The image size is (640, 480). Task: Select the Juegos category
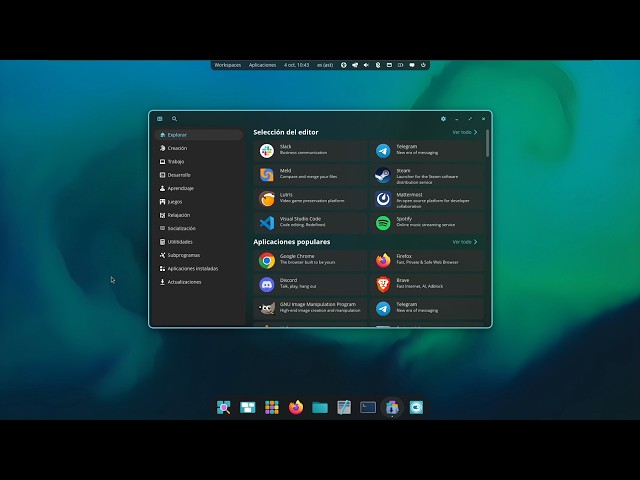coord(199,202)
